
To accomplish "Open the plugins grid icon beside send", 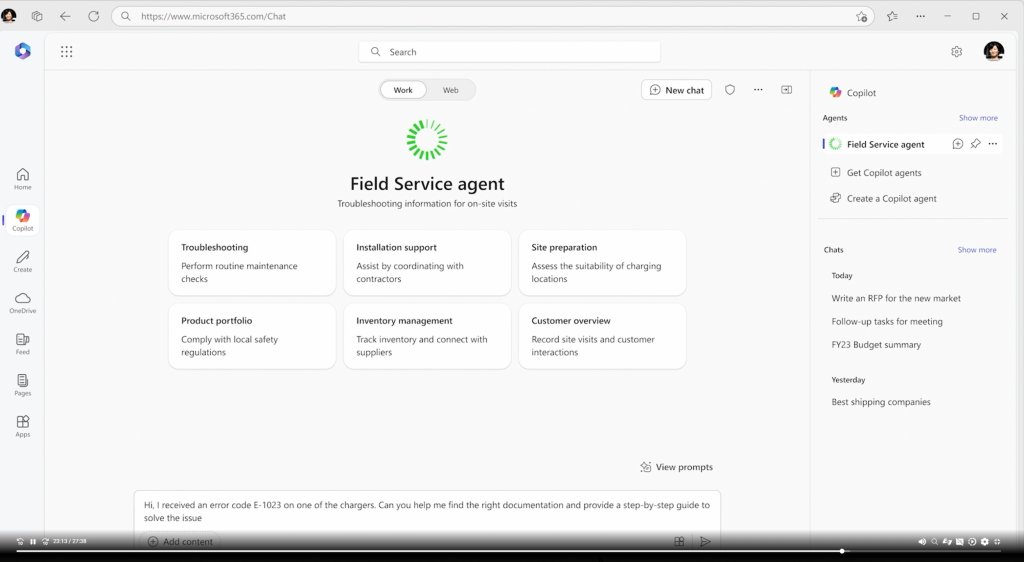I will [679, 541].
